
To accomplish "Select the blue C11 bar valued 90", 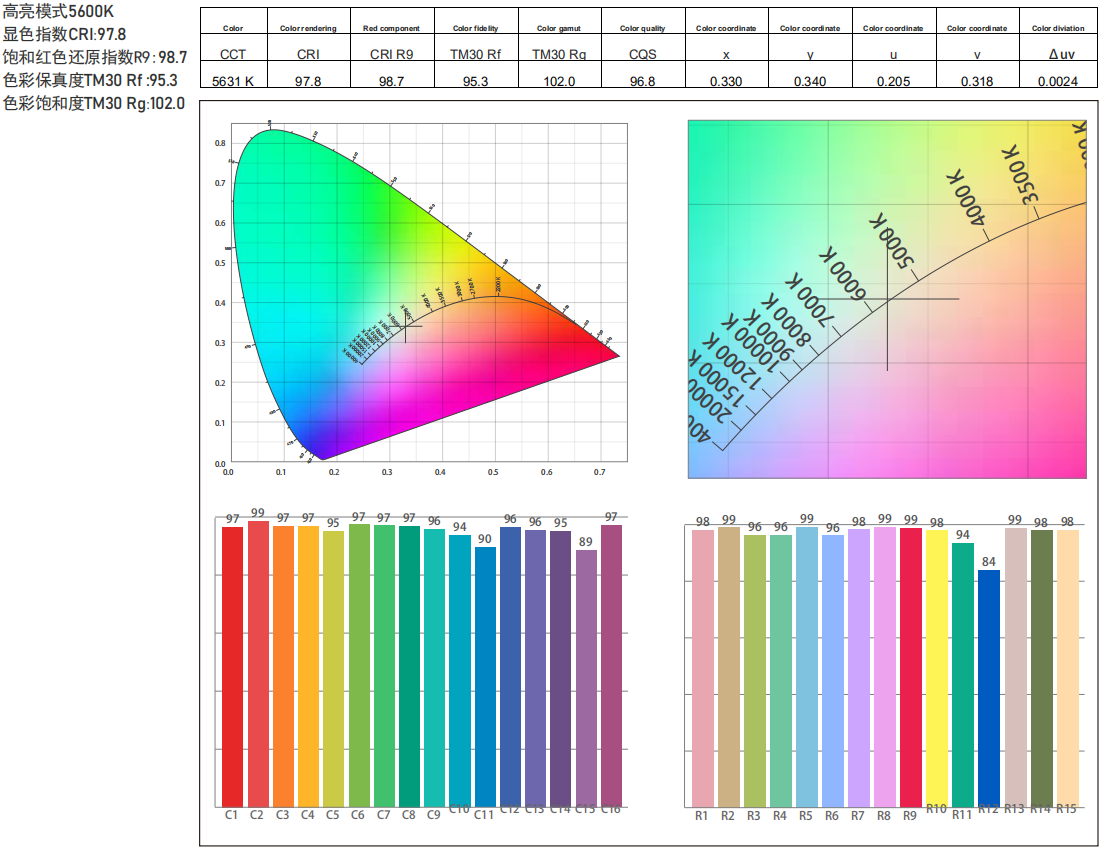I will (x=485, y=676).
